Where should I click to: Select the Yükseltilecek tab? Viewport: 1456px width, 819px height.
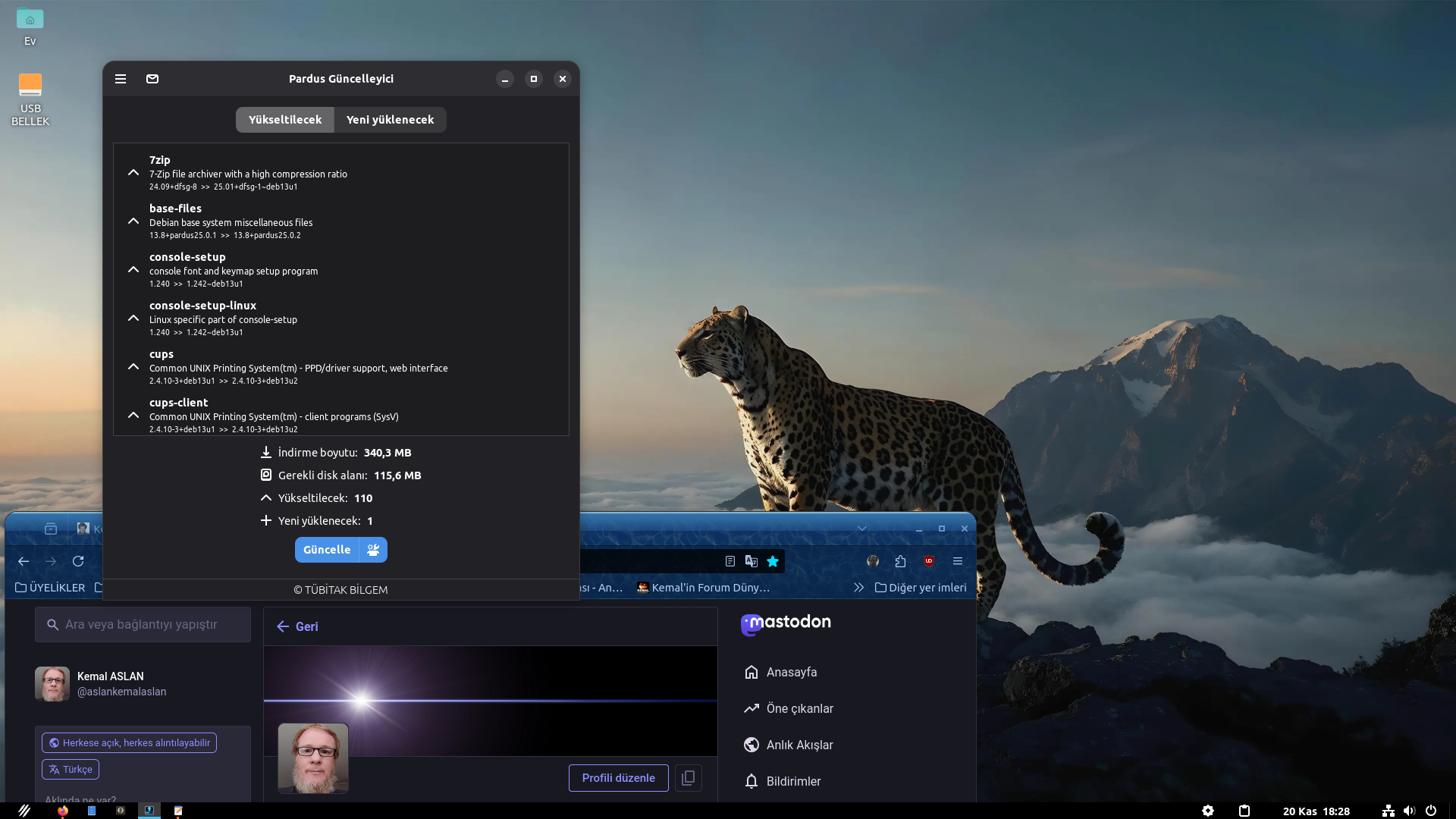click(x=285, y=120)
